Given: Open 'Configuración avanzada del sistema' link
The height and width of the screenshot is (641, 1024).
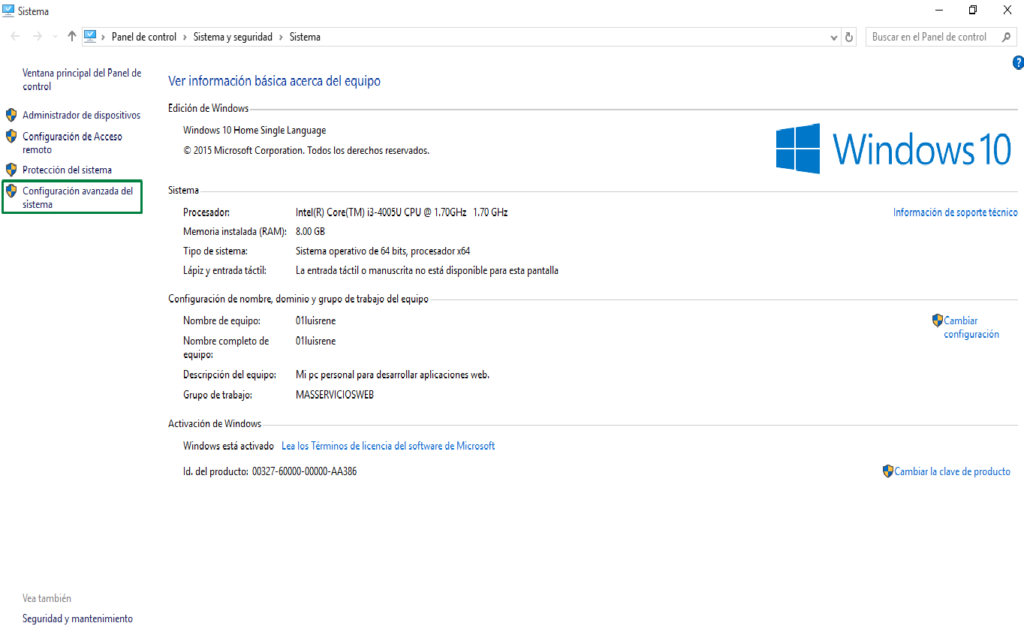Looking at the screenshot, I should tap(77, 197).
